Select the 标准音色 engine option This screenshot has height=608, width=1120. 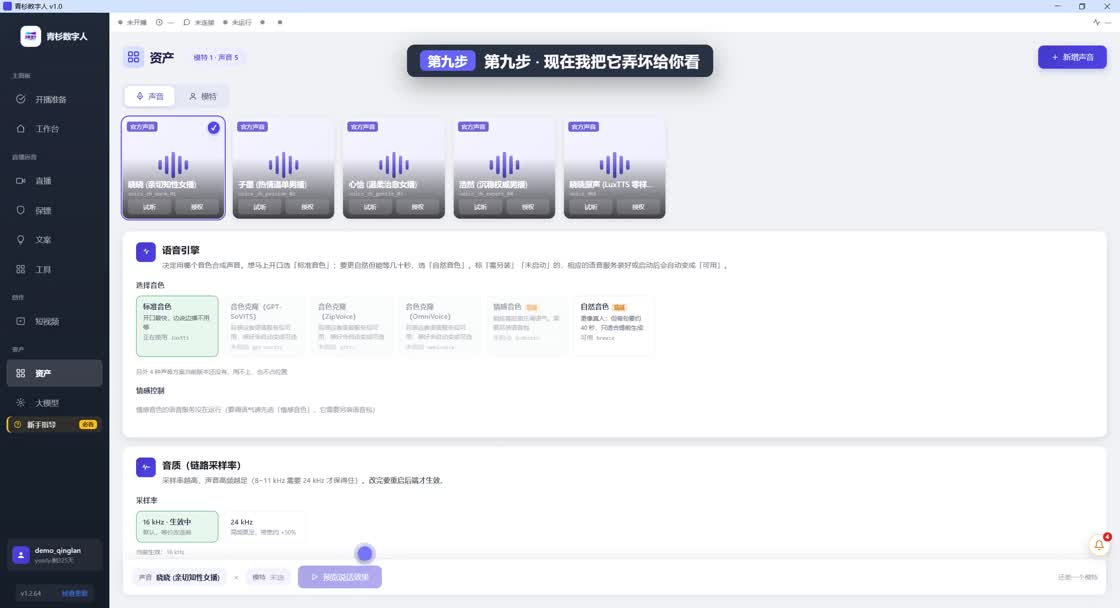(177, 326)
